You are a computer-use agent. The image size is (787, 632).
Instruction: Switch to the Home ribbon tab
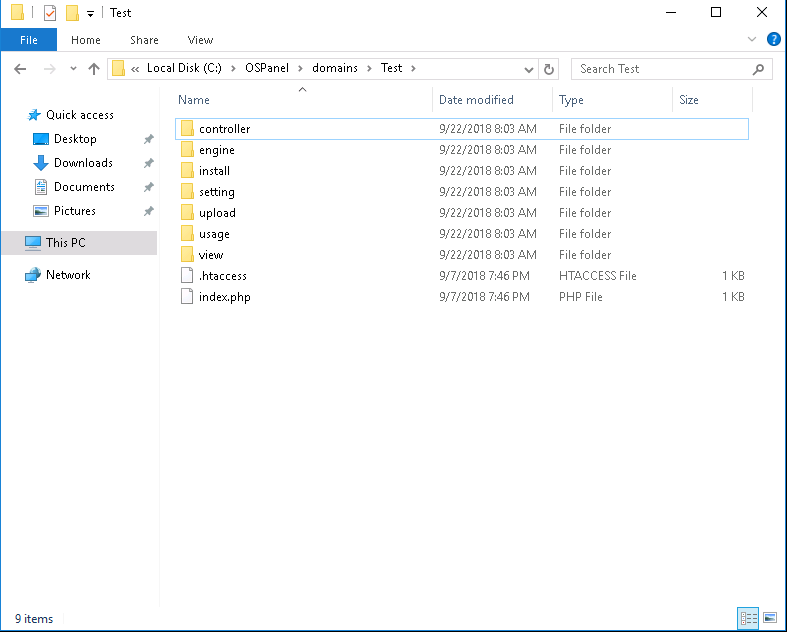(x=86, y=40)
